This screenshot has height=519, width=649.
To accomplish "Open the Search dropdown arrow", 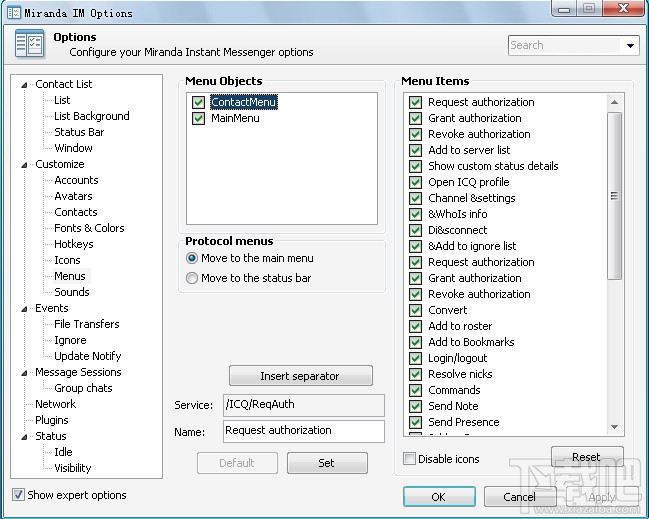I will (630, 46).
